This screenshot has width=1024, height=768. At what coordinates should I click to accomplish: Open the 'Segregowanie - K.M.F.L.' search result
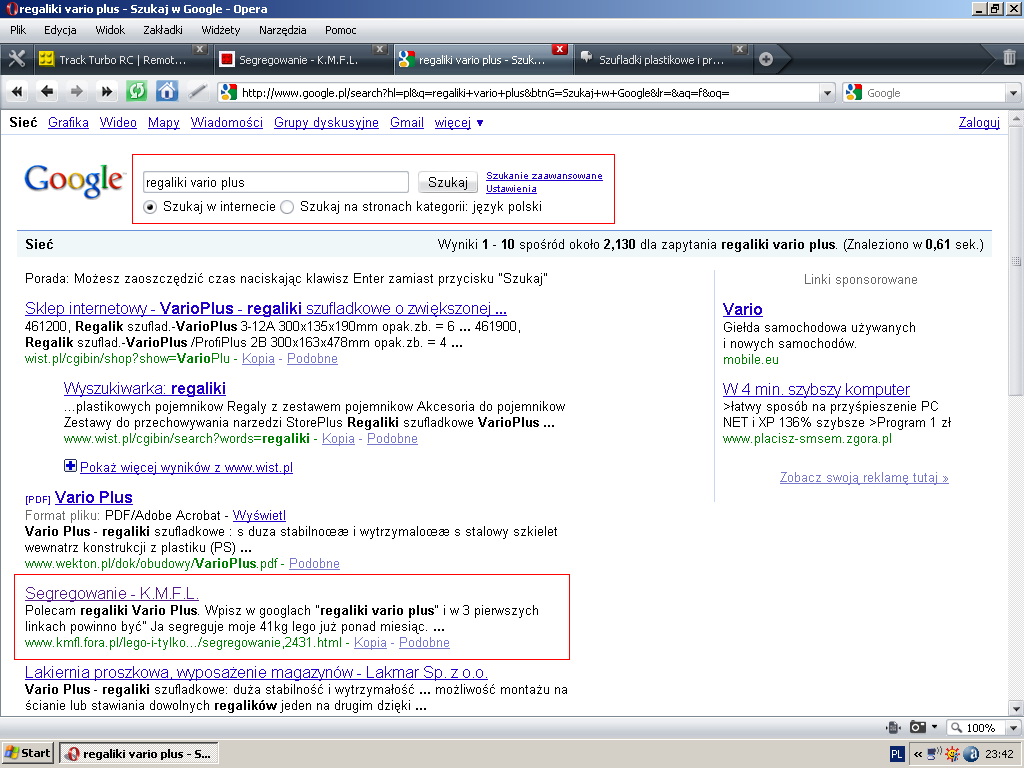tap(112, 592)
